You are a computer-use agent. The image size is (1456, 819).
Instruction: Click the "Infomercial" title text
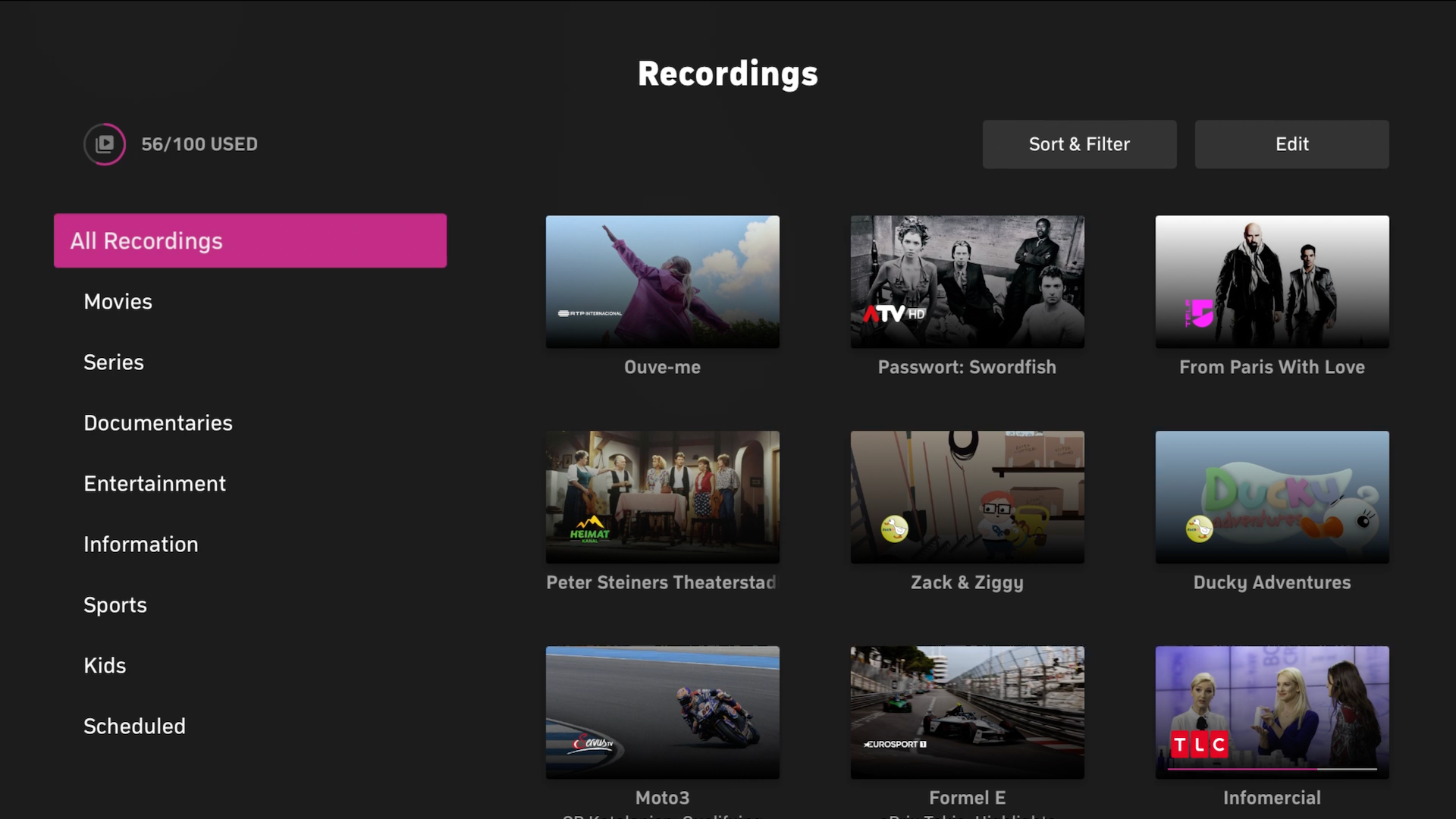pos(1272,798)
